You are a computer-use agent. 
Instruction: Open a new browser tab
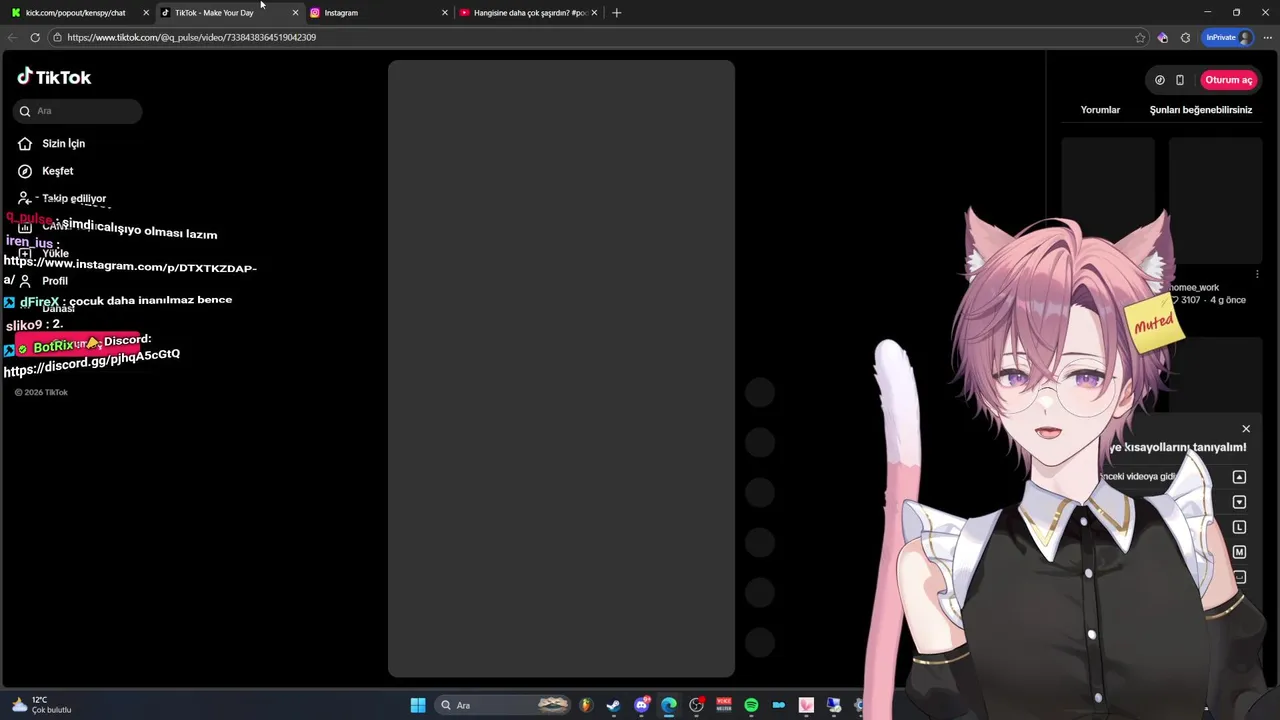coord(616,13)
